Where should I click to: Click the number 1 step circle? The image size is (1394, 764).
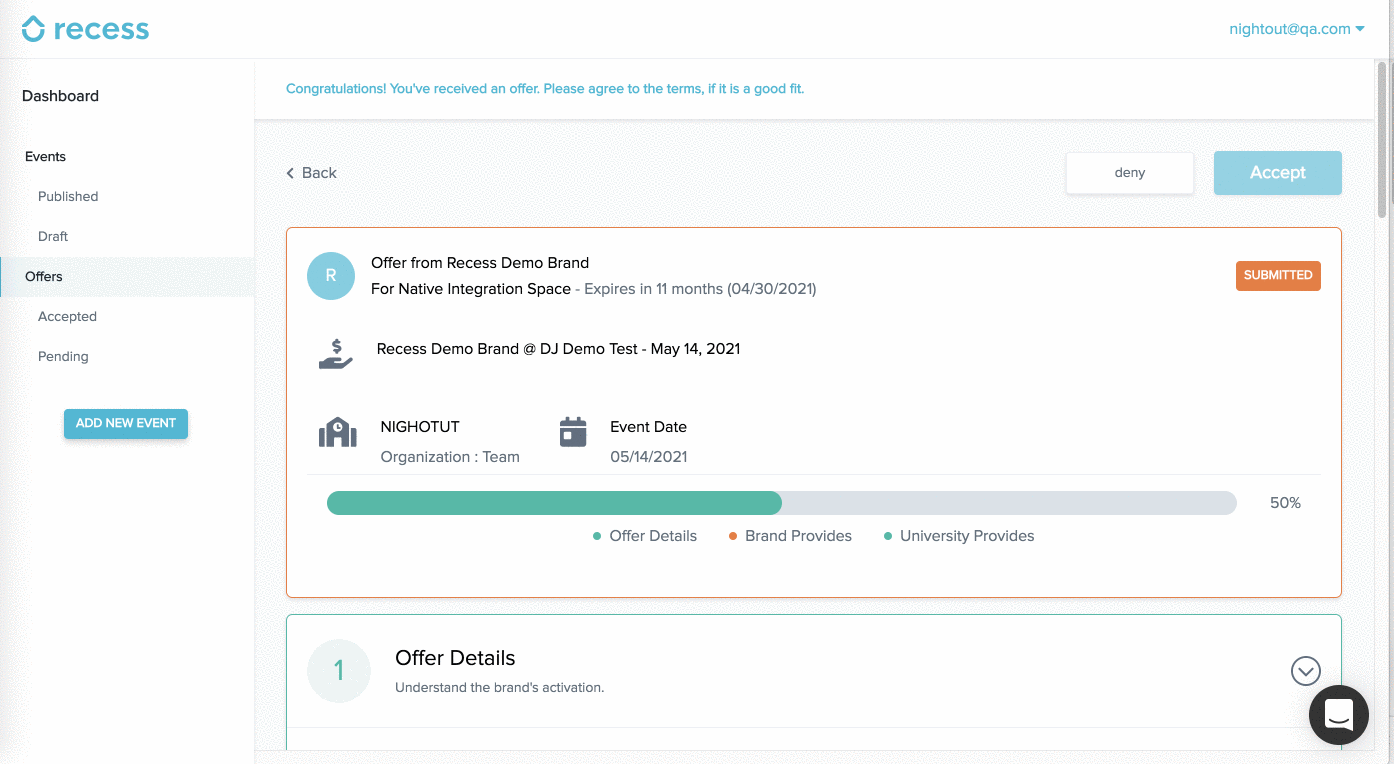(339, 671)
